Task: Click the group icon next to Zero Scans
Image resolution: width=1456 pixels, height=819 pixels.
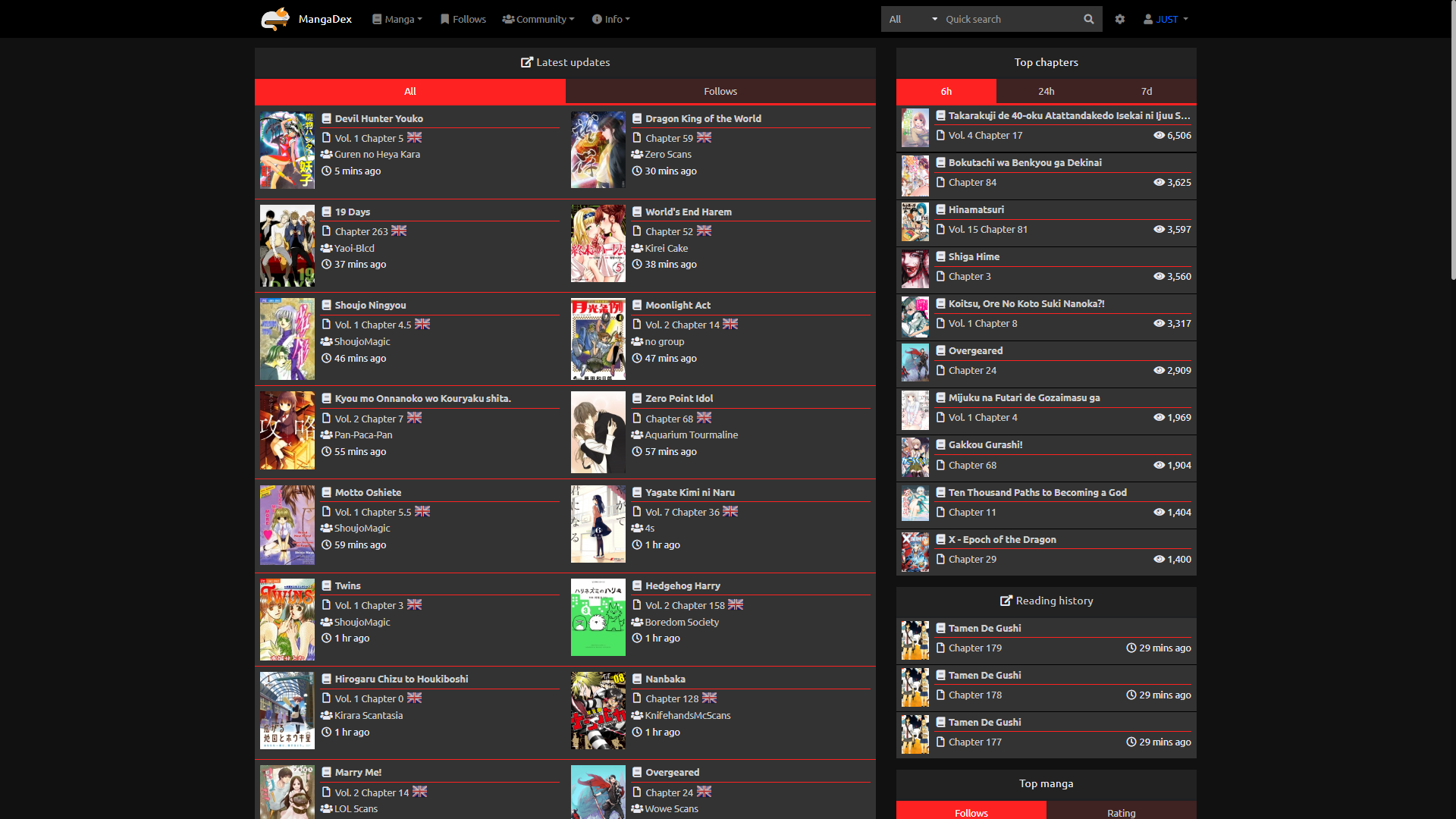Action: 637,154
